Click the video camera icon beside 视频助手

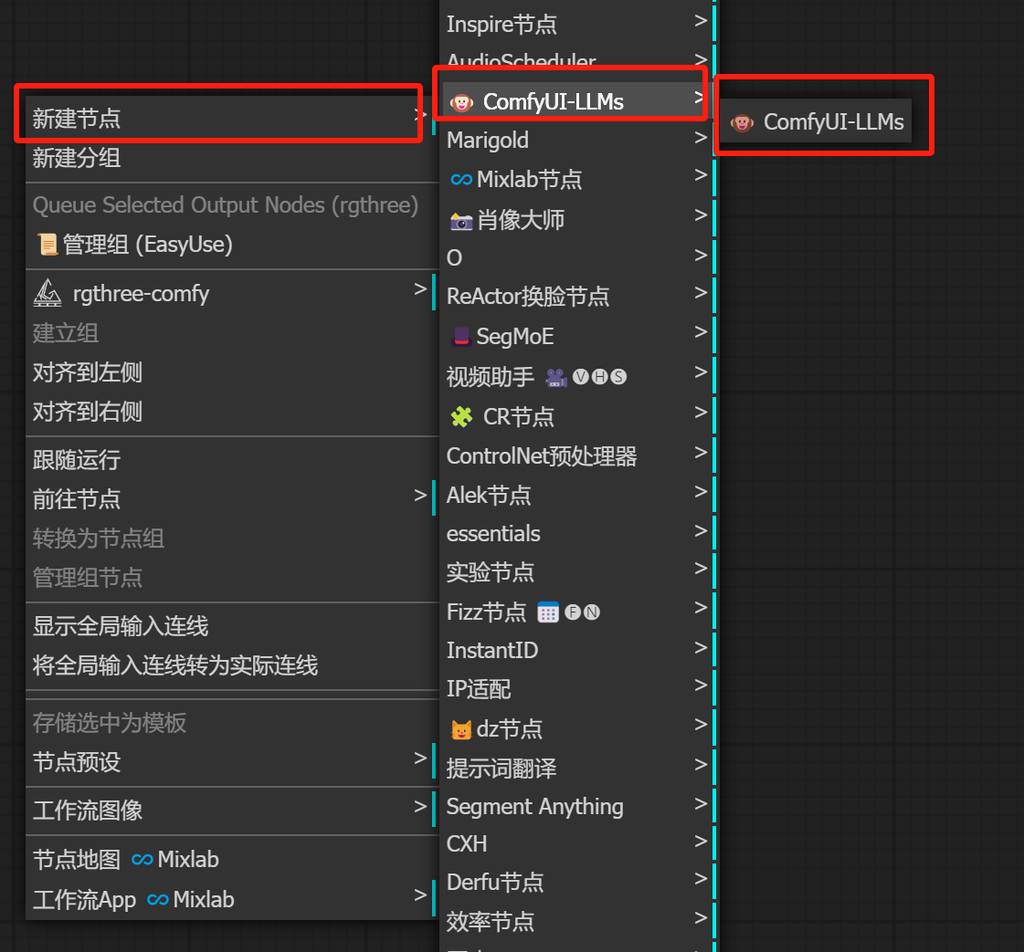(x=556, y=377)
